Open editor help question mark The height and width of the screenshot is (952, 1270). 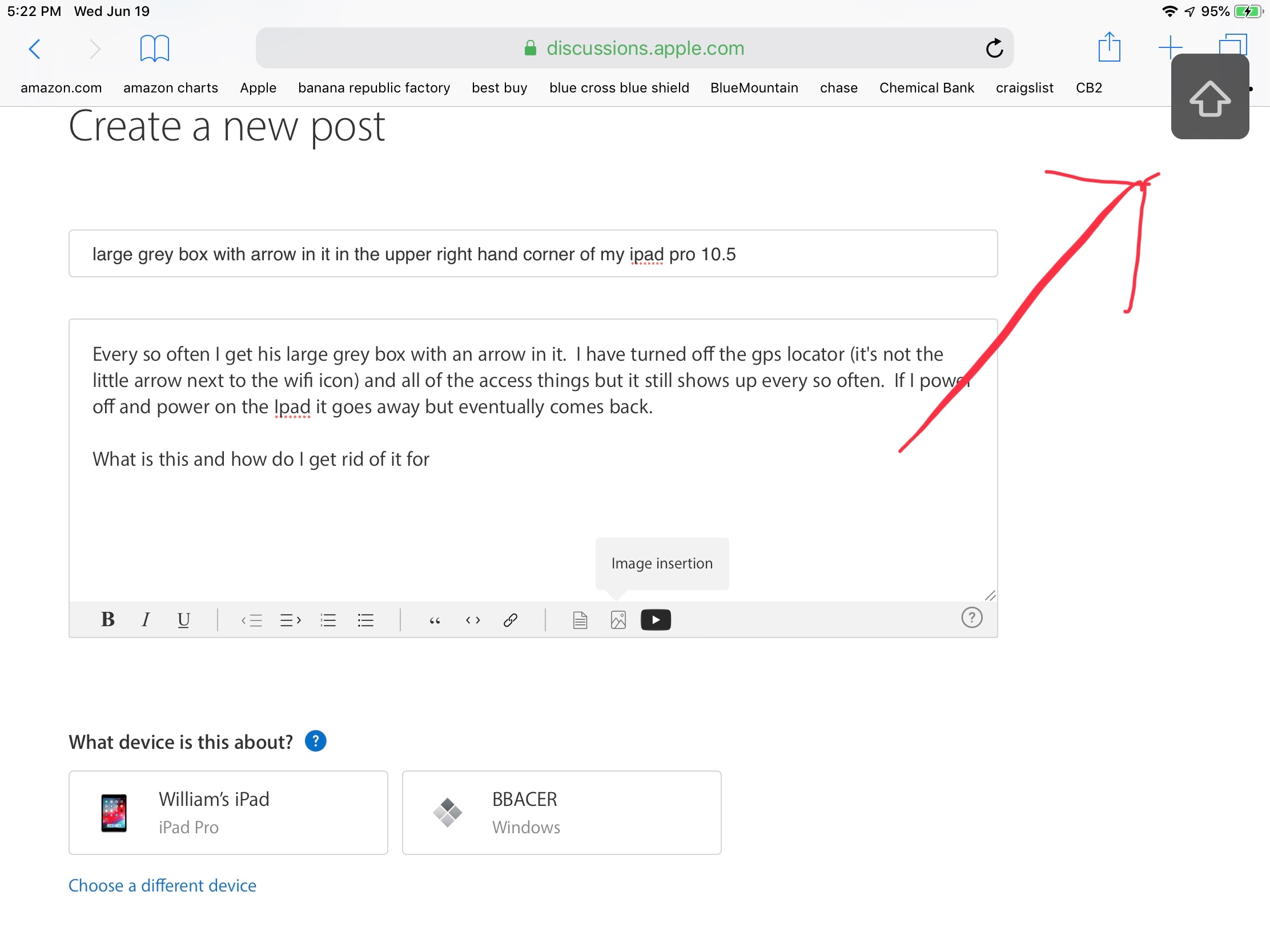click(971, 618)
